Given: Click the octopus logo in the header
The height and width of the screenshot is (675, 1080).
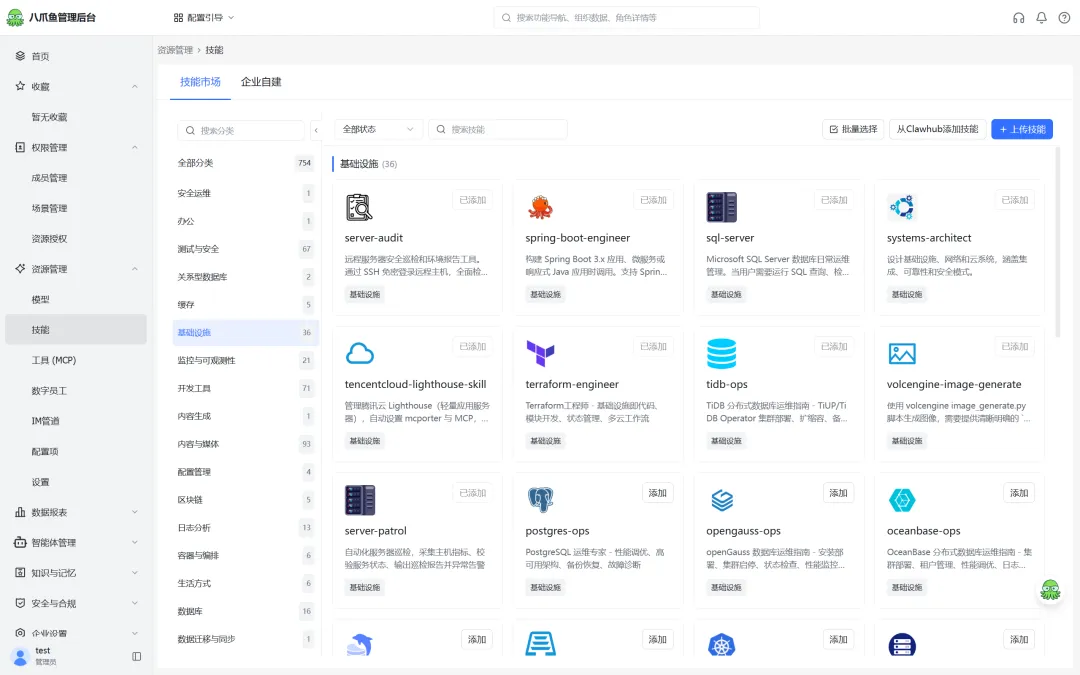Looking at the screenshot, I should (x=14, y=17).
